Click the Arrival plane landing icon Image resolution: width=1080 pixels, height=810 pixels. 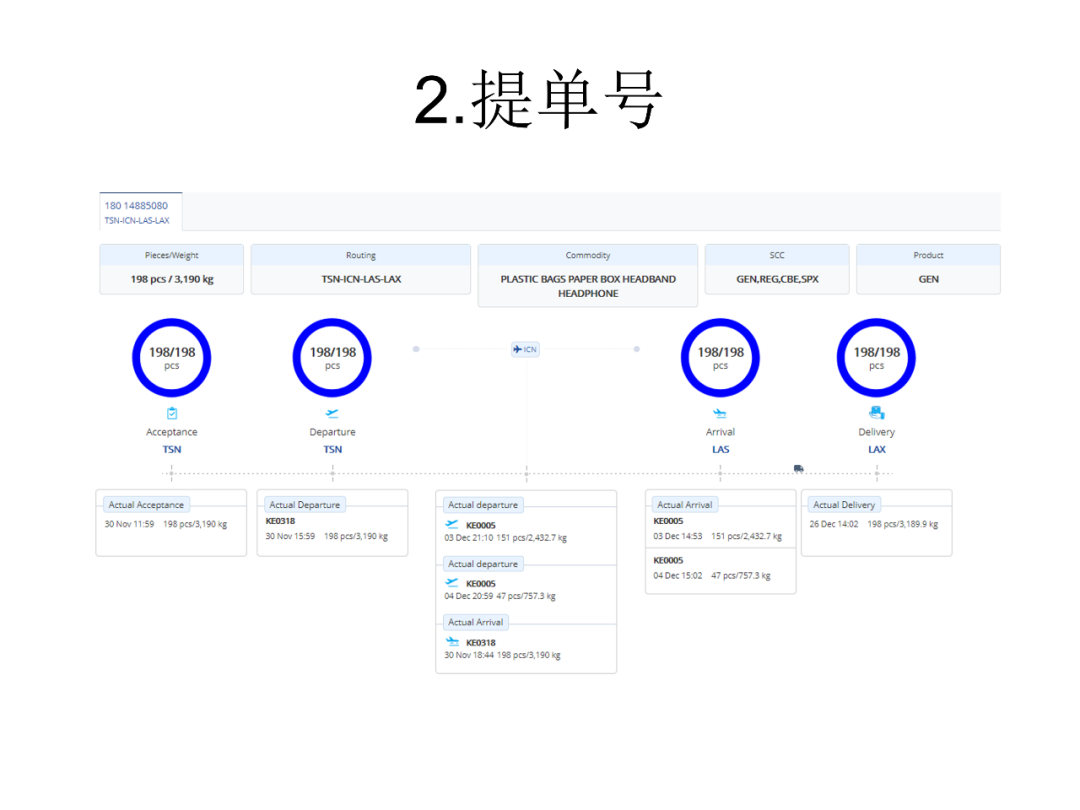tap(720, 413)
